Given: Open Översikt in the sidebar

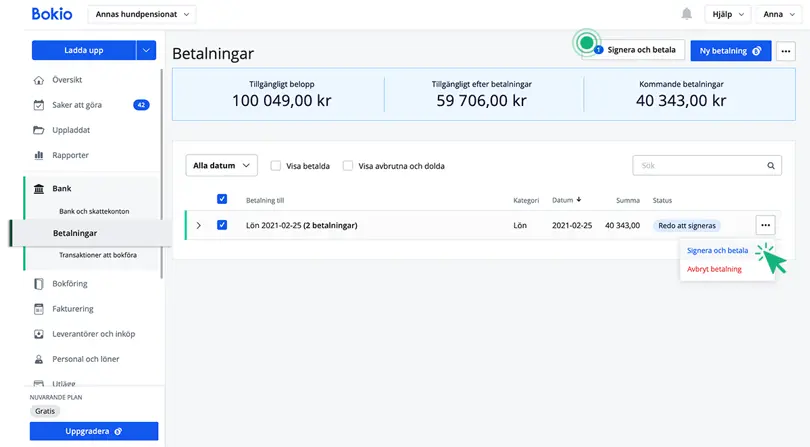Looking at the screenshot, I should click(x=67, y=80).
